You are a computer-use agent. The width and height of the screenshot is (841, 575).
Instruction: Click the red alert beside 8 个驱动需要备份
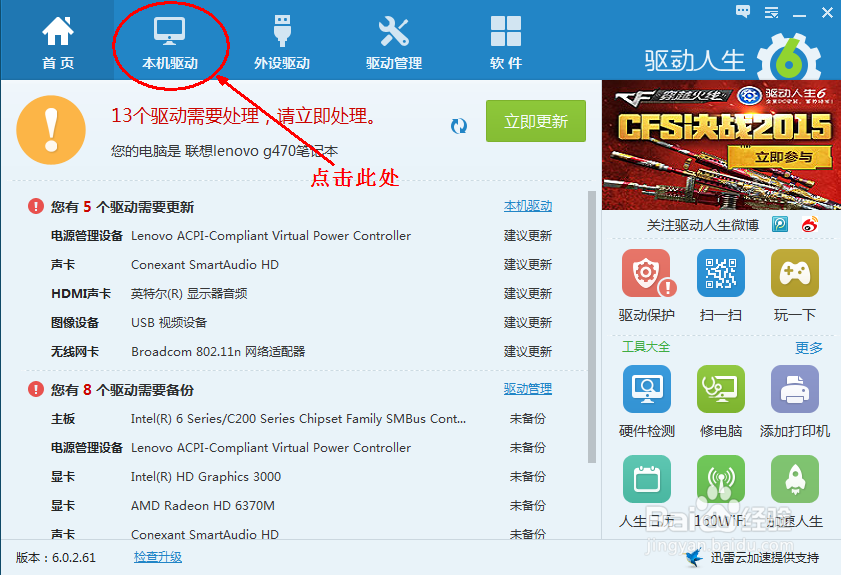(x=36, y=389)
